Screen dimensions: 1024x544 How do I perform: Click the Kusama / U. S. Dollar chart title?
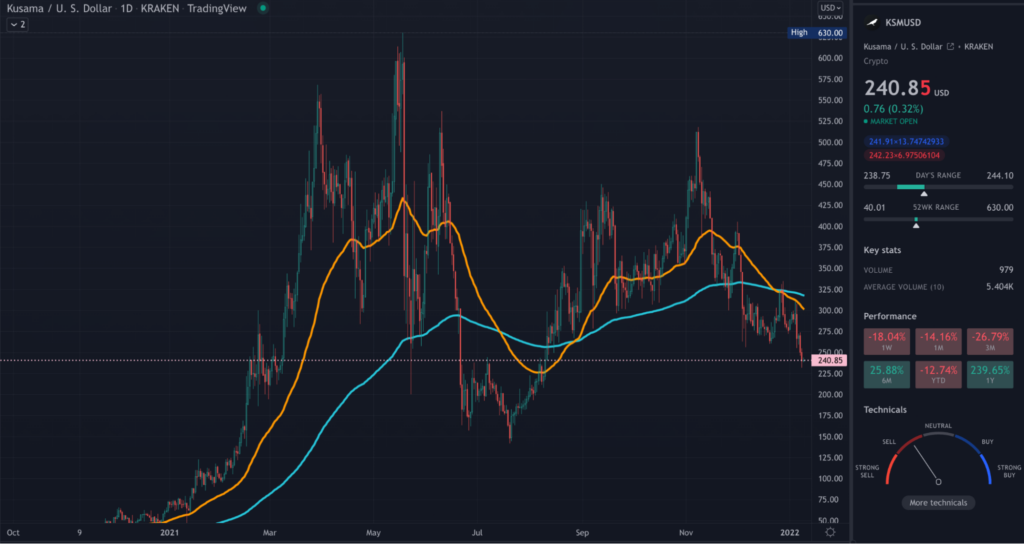pos(57,8)
